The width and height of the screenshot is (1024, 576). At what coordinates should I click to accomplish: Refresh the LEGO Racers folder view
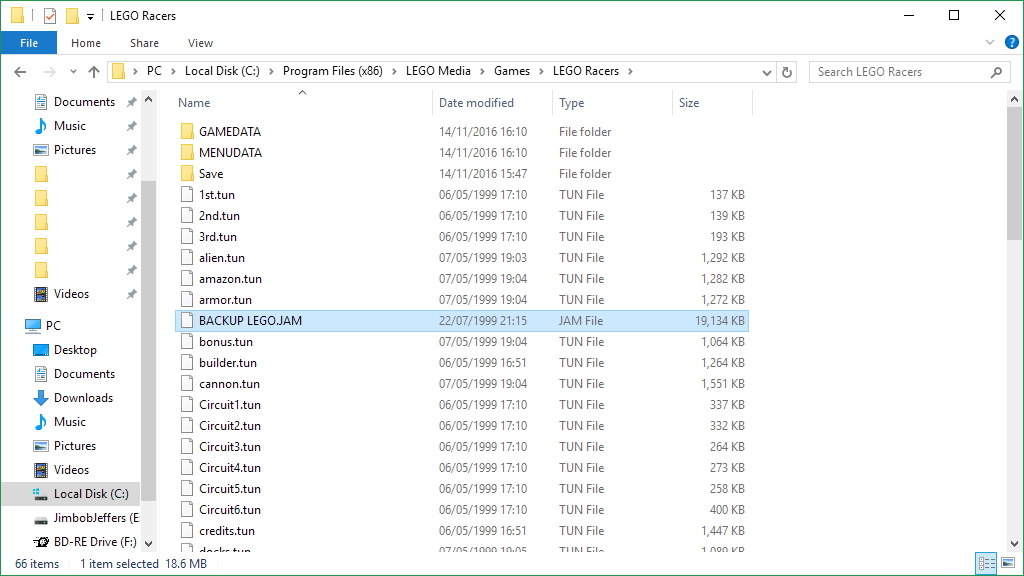pos(787,72)
